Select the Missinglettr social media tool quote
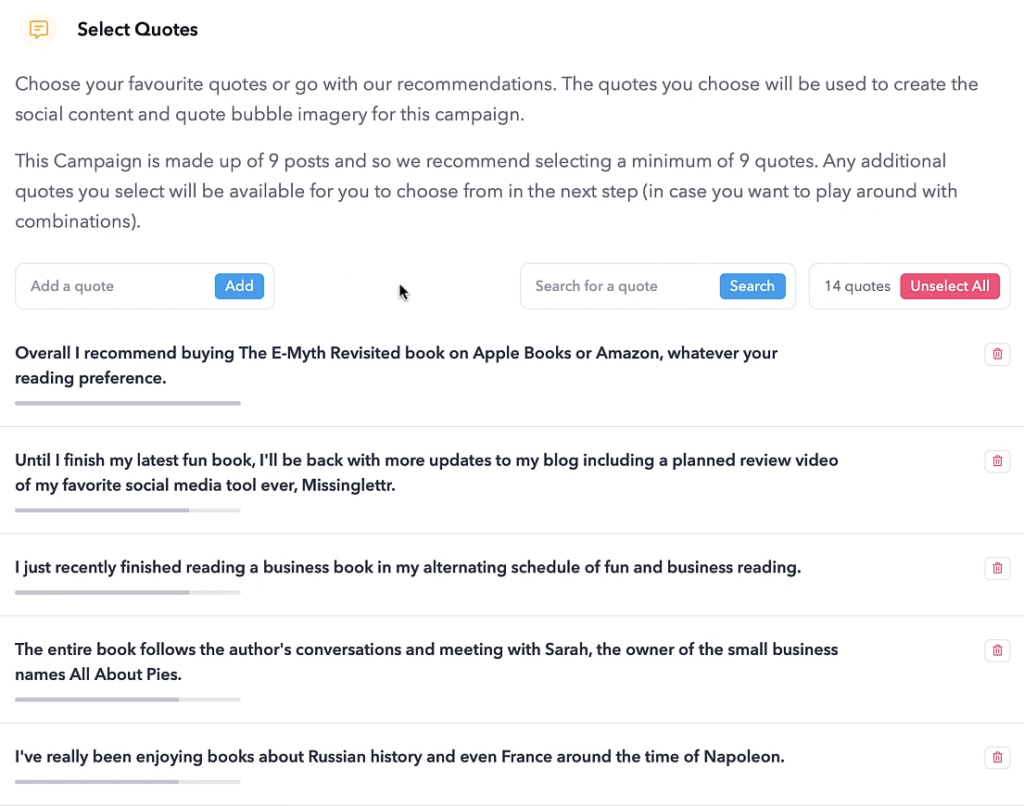The height and width of the screenshot is (806, 1024). pos(426,472)
